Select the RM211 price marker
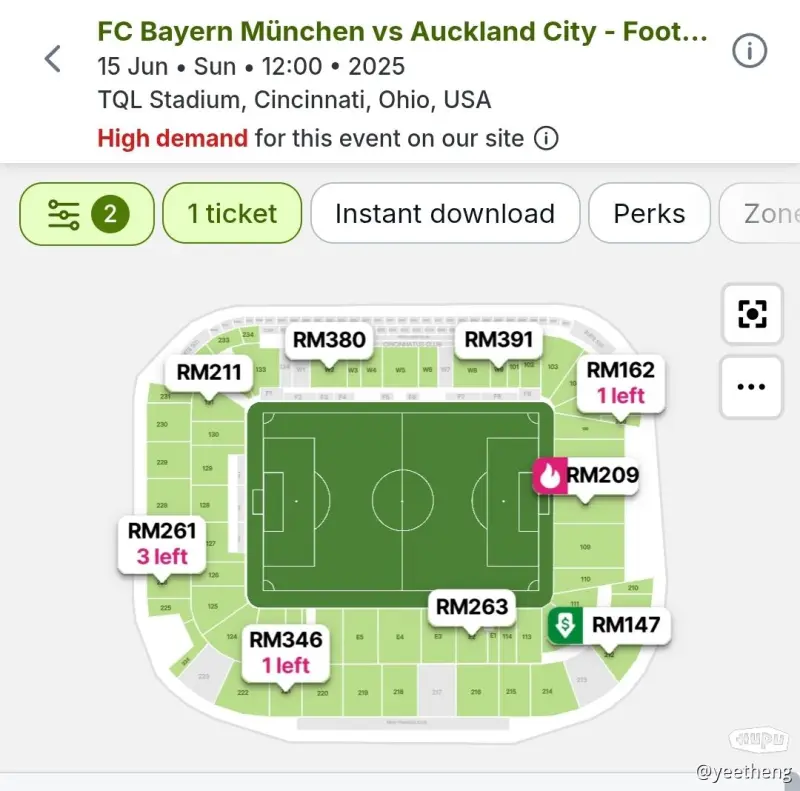 pyautogui.click(x=209, y=373)
